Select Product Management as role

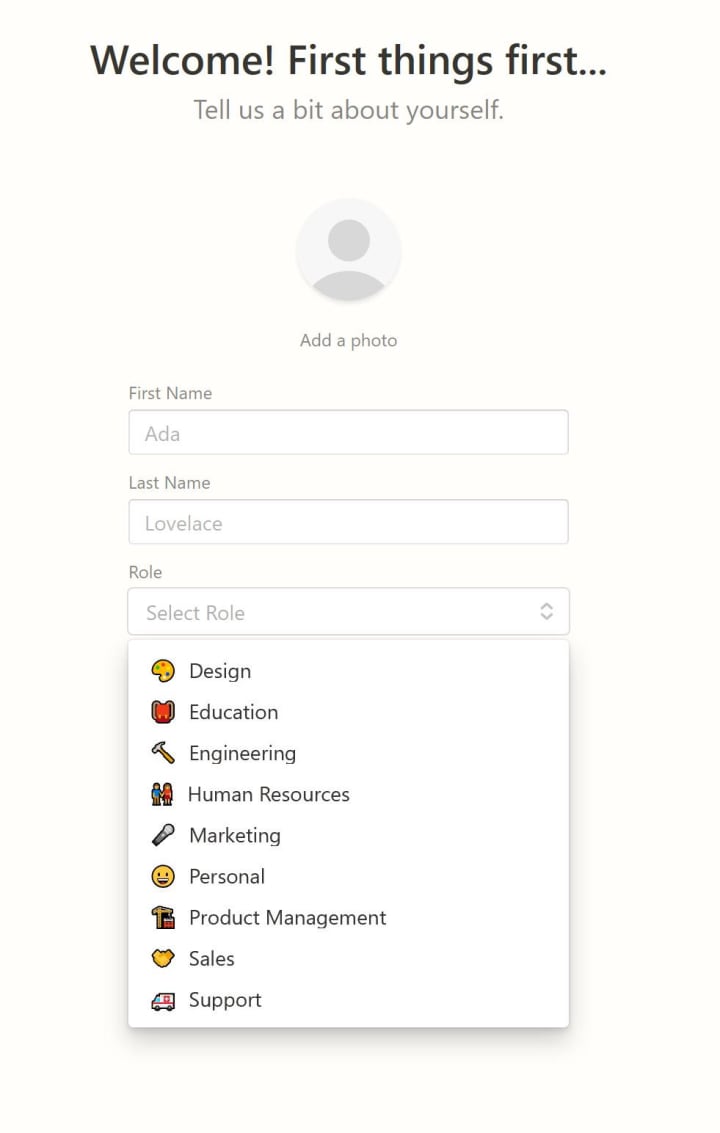point(287,918)
